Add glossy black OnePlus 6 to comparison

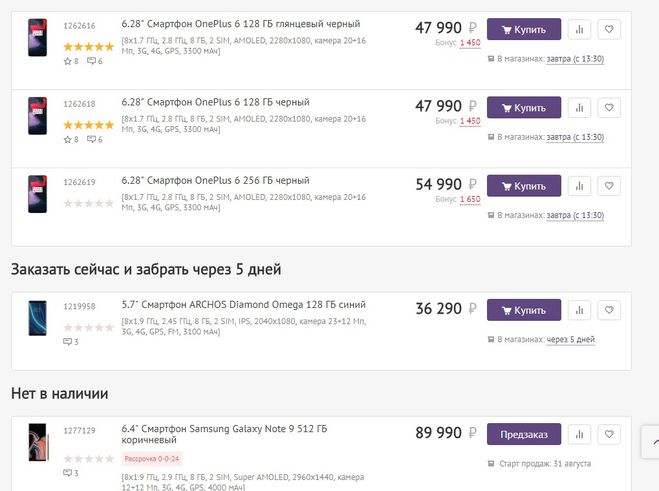coord(579,29)
